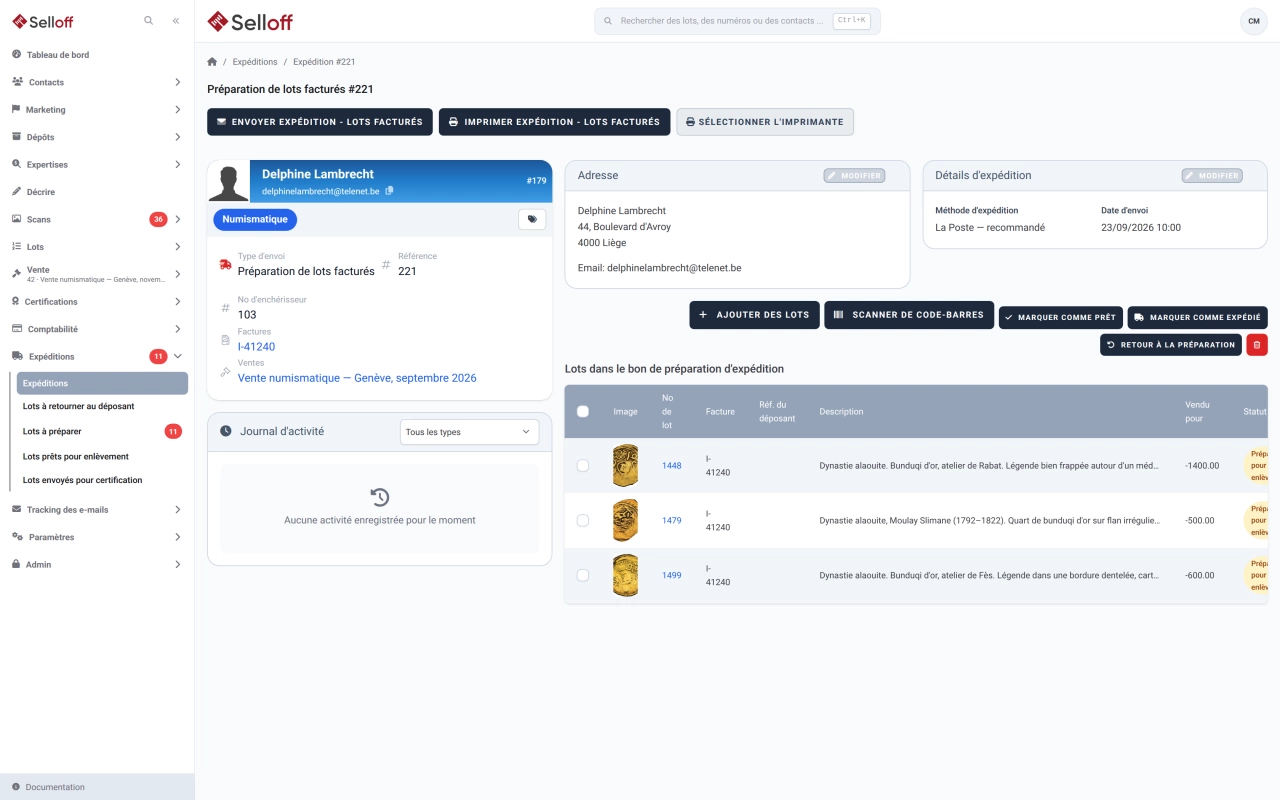Click the home icon in the breadcrumb

(212, 62)
